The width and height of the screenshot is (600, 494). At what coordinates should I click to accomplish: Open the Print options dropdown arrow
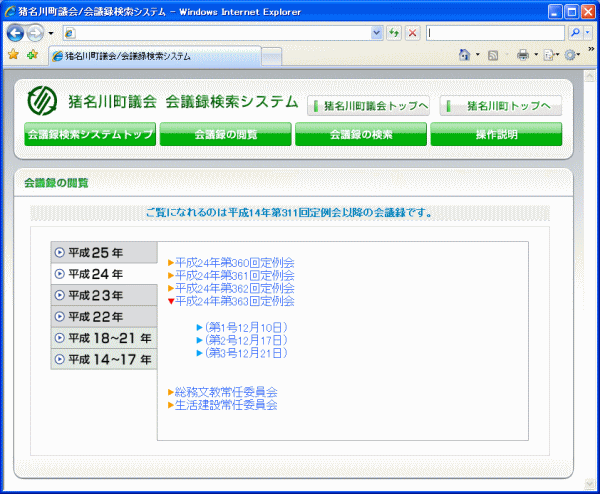[x=536, y=55]
